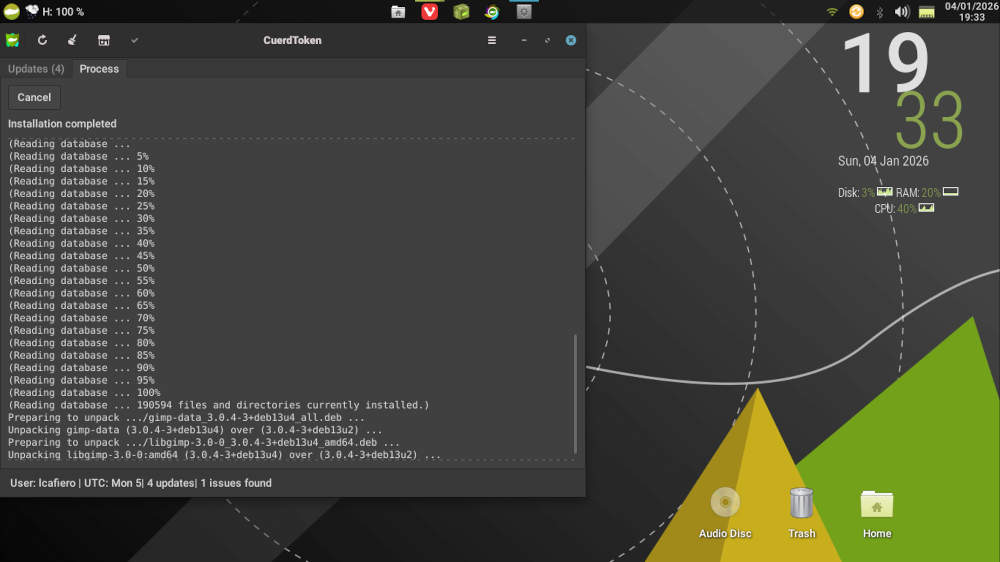Click the Bluetooth tray icon
Screen dimensions: 1000x562
[880, 12]
